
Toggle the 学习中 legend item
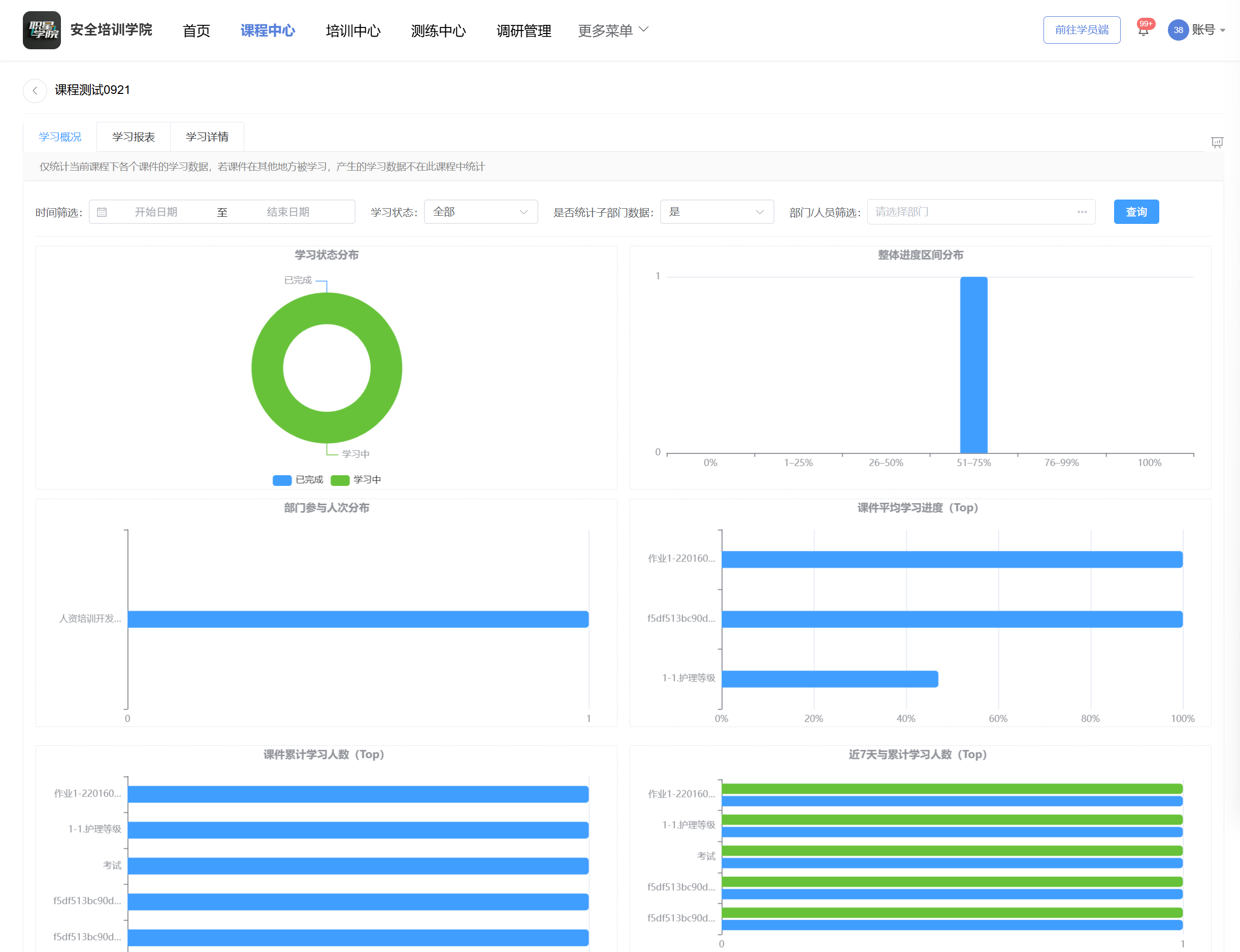point(356,480)
